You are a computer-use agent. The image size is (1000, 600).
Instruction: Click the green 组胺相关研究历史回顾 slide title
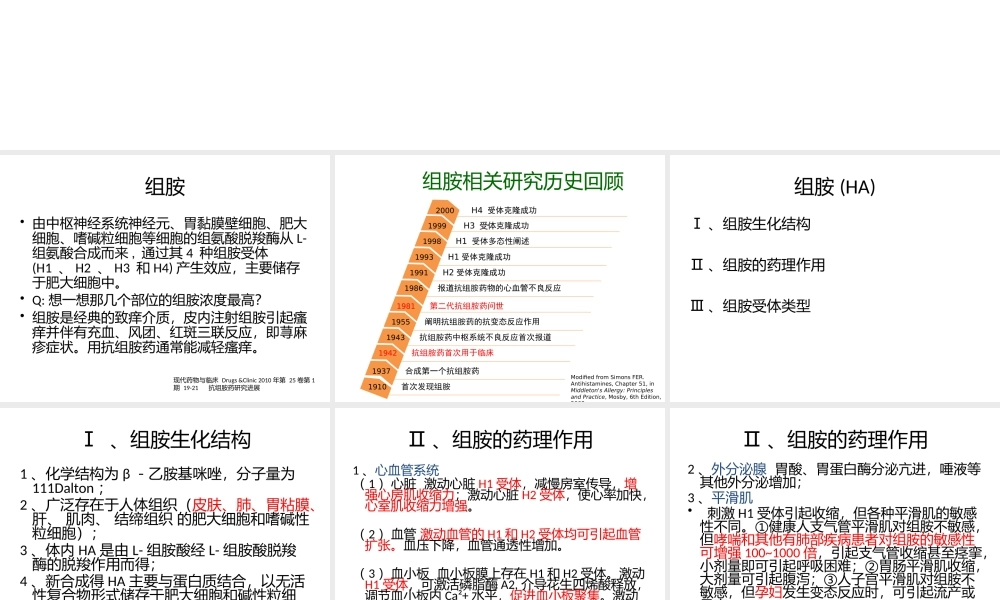point(524,182)
